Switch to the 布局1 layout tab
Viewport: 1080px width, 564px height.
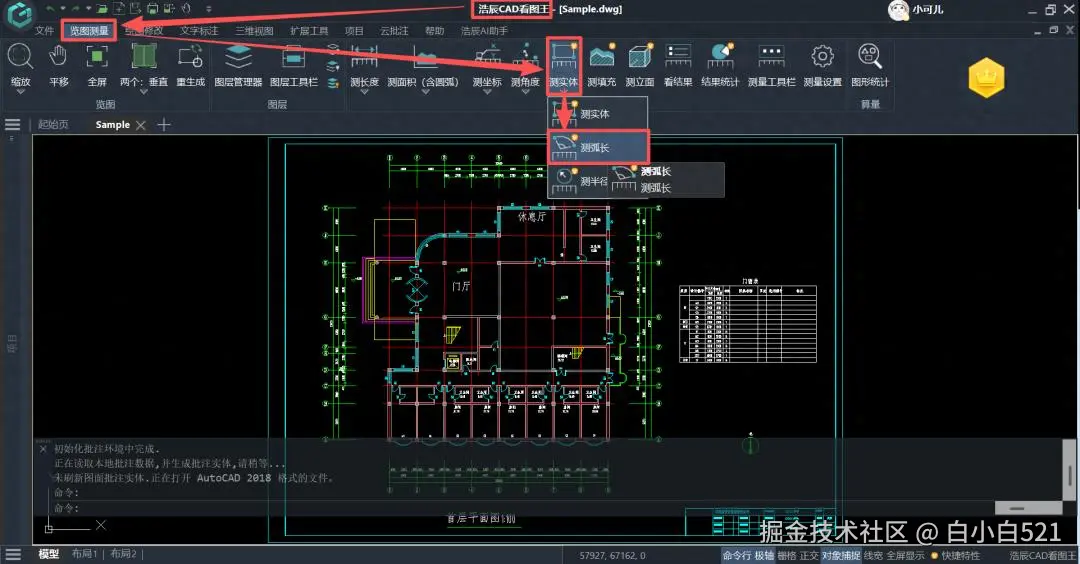coord(85,554)
